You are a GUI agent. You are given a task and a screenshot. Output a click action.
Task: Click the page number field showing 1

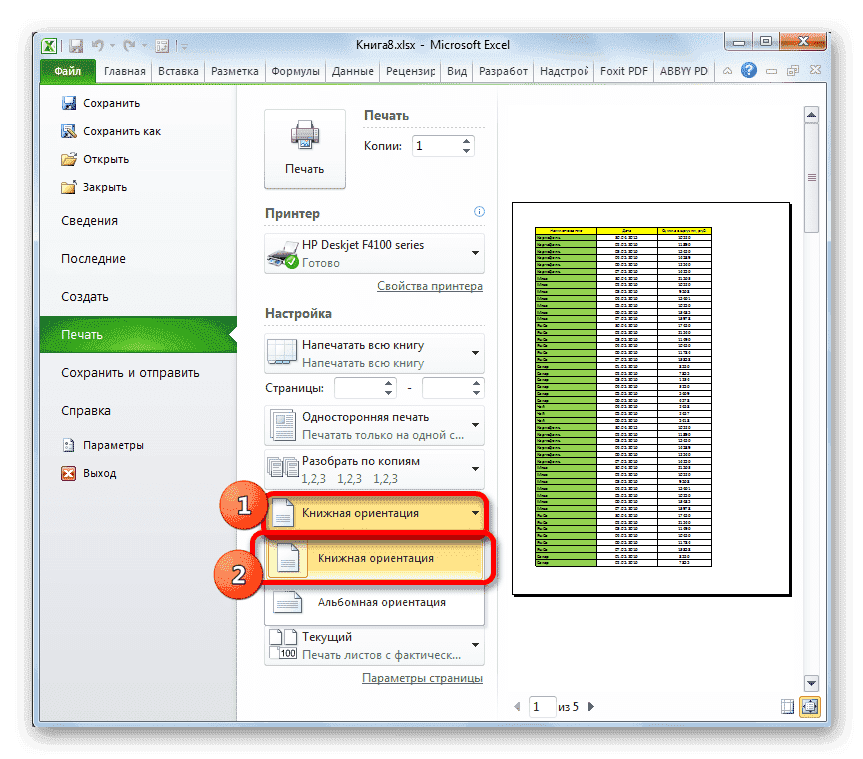point(542,706)
